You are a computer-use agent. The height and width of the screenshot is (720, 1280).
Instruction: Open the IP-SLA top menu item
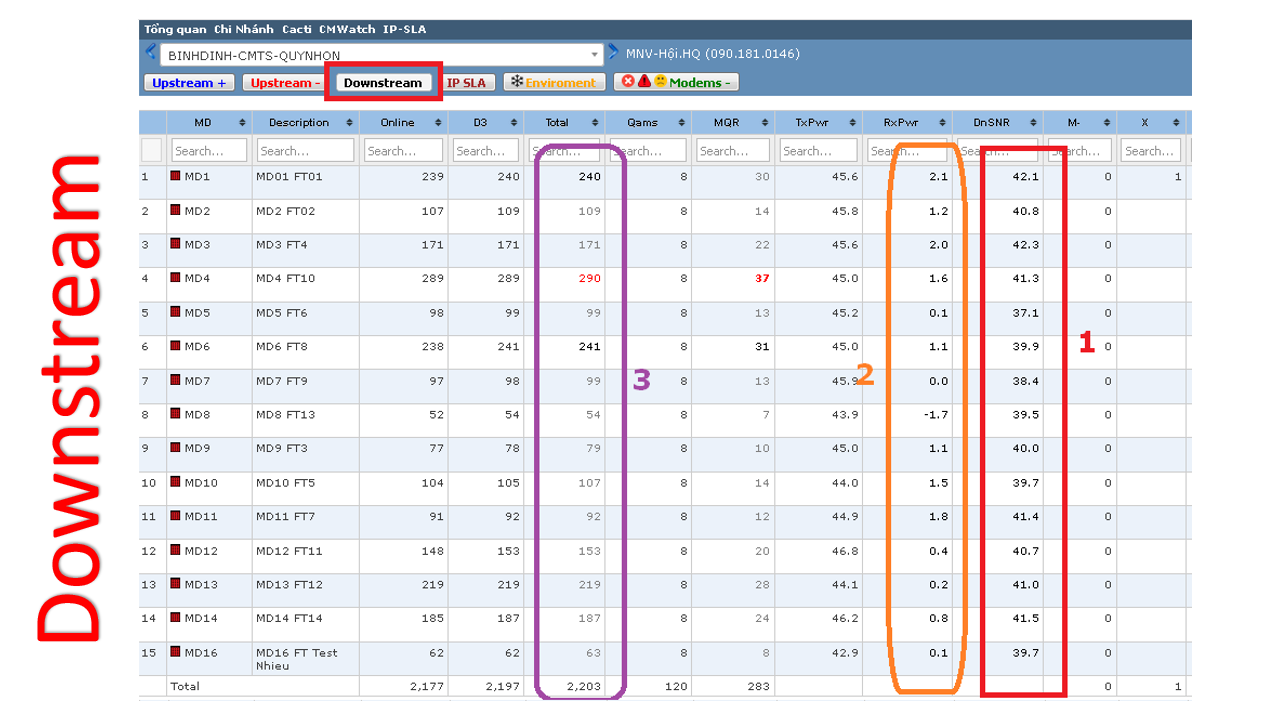[x=404, y=29]
